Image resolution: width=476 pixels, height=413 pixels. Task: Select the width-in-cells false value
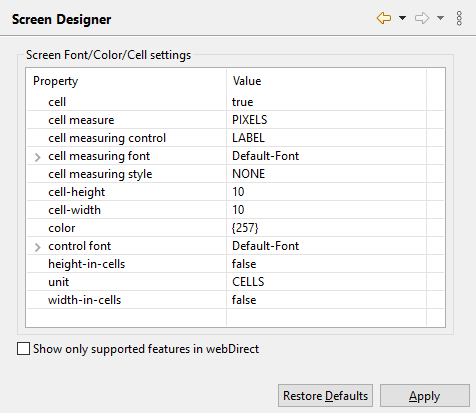coord(244,300)
